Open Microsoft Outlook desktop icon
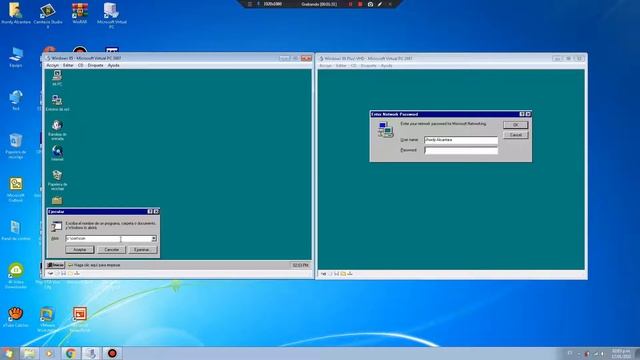 [x=16, y=189]
